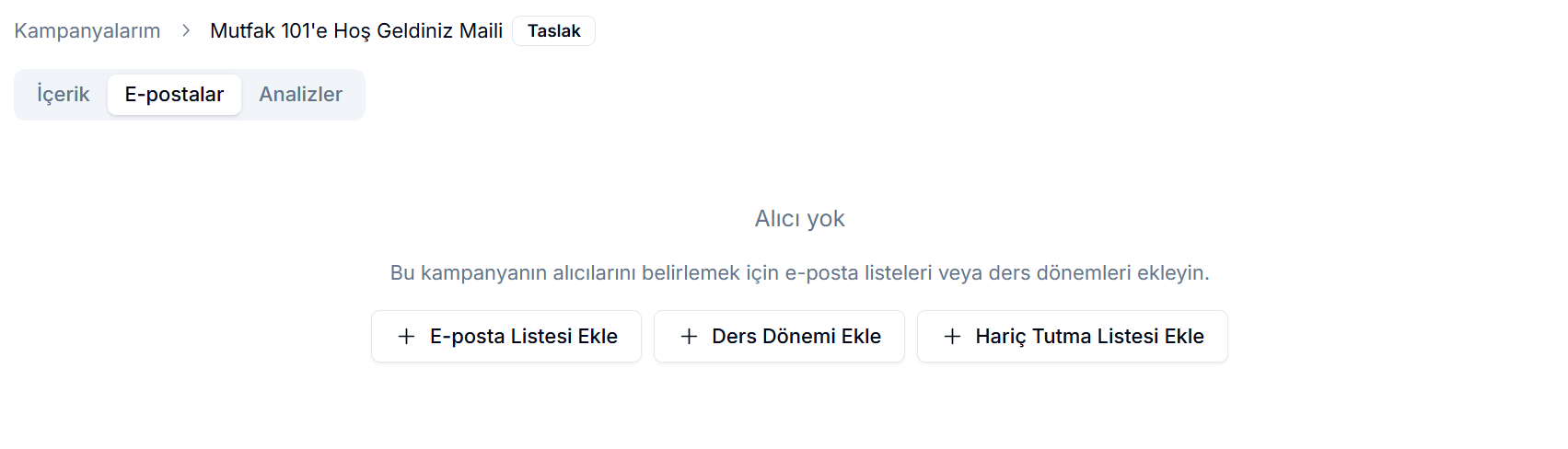Switch to the Analizler tab
1568x449 pixels.
300,95
